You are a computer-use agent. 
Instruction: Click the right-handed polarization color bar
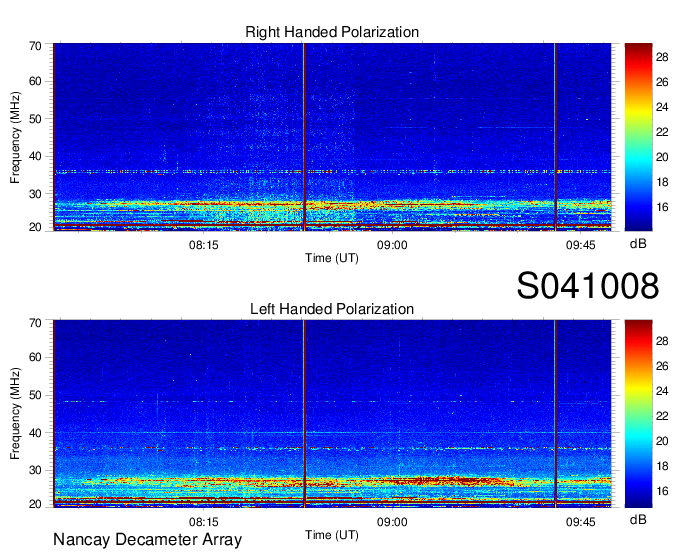(638, 137)
